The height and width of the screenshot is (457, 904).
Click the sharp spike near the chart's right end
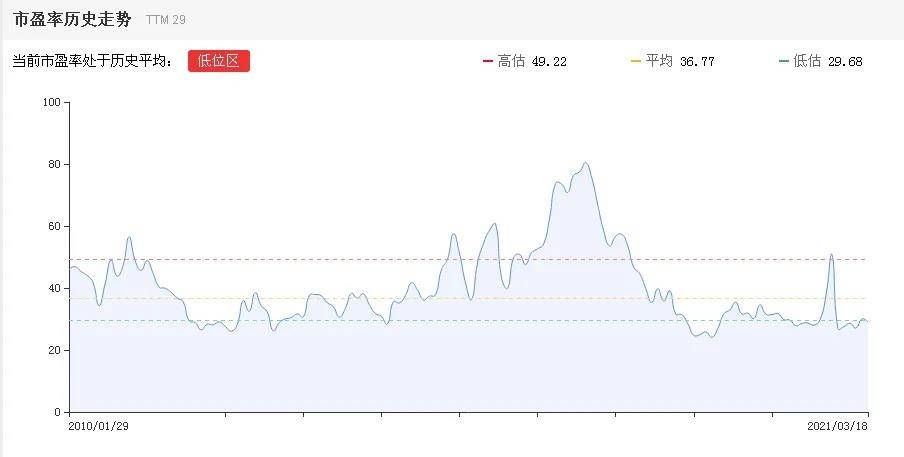(x=831, y=255)
